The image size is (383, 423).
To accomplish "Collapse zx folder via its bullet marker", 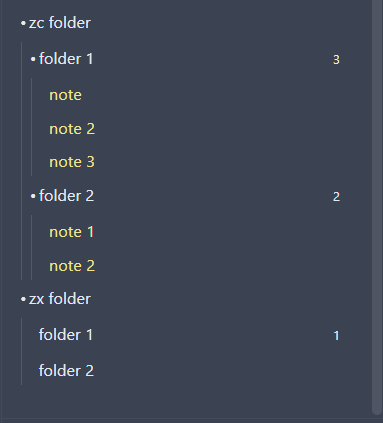I will click(23, 299).
